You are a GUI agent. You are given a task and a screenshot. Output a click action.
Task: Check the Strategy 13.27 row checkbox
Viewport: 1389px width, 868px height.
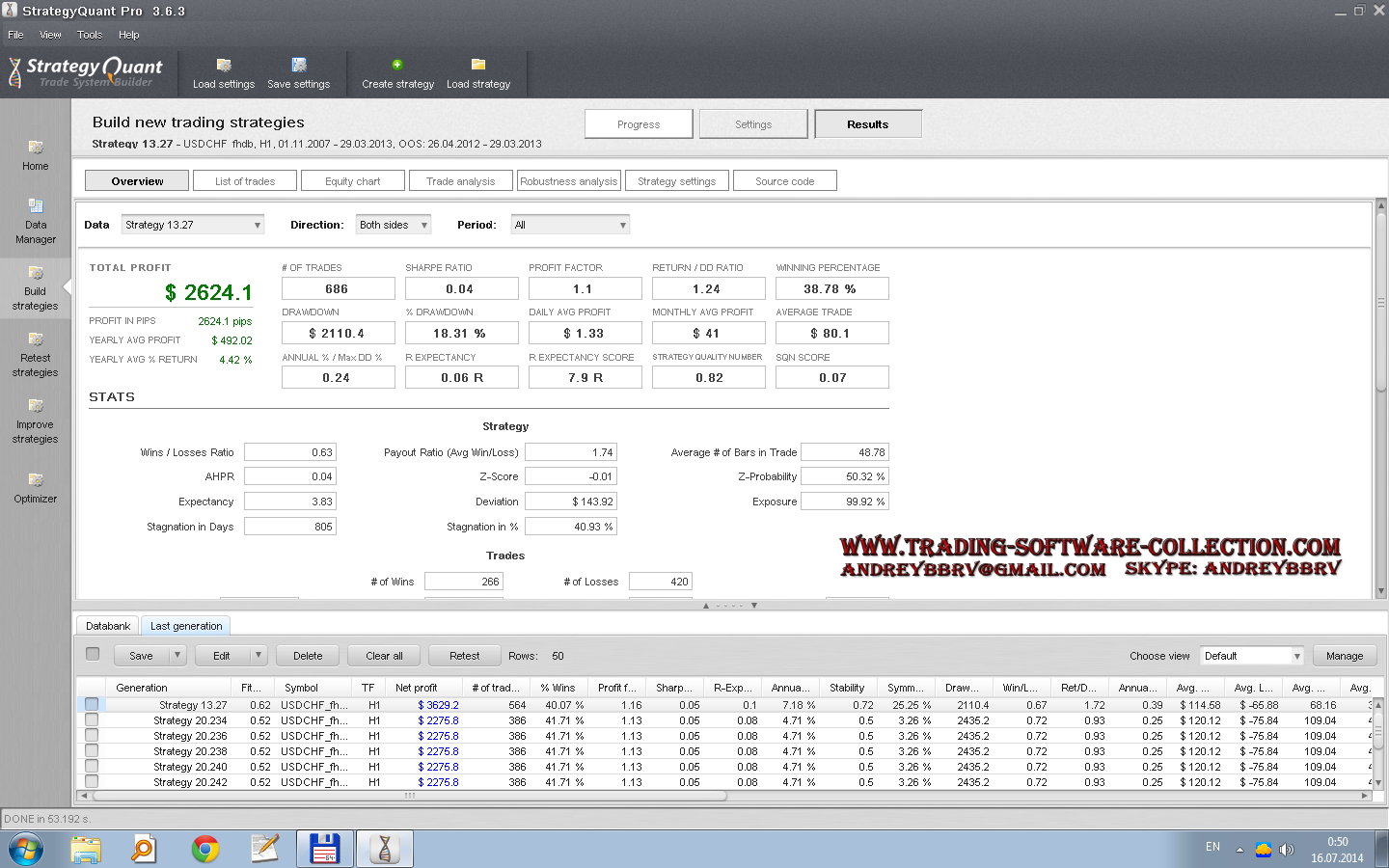92,705
